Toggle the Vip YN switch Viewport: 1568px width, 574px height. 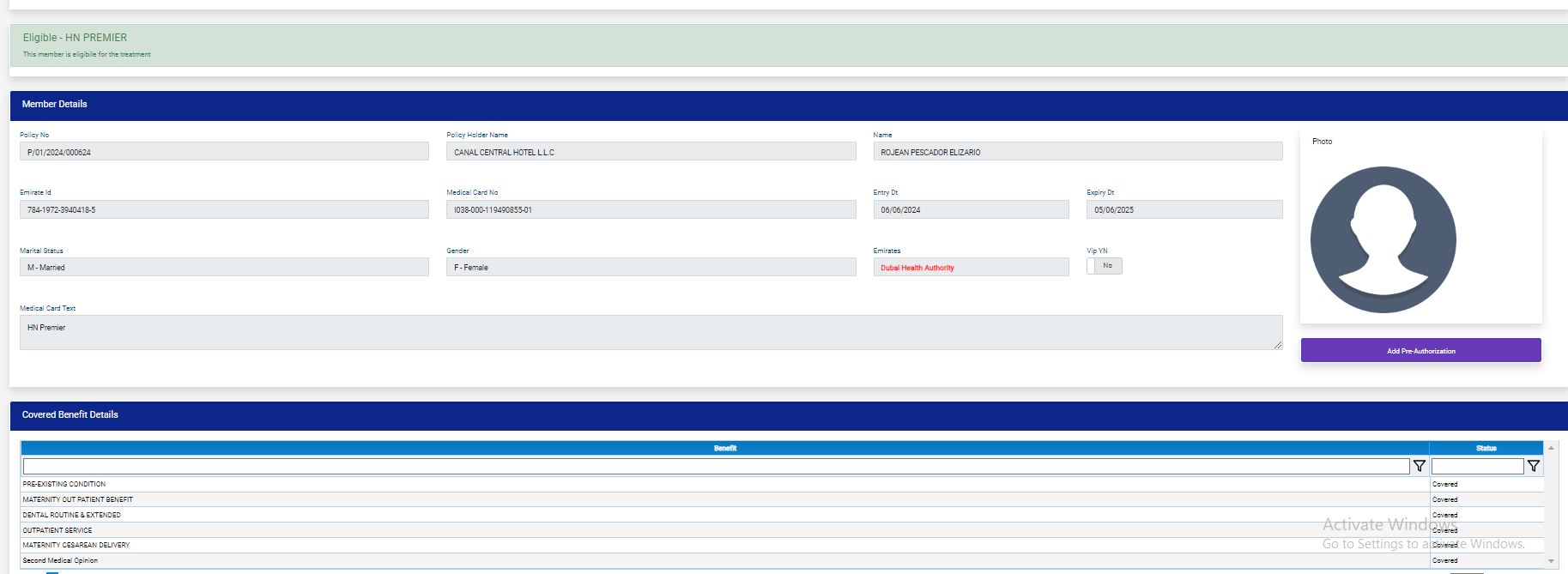pos(1105,266)
